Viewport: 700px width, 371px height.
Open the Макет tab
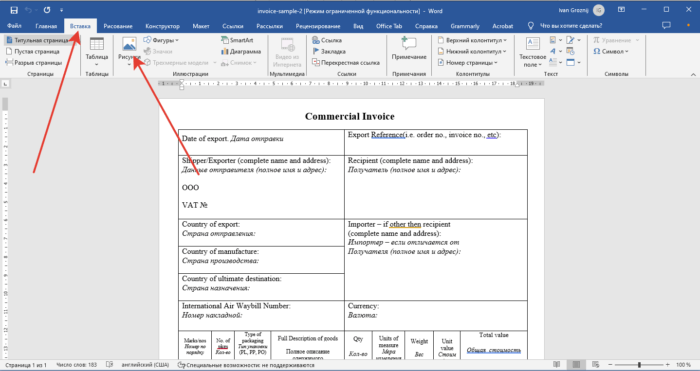[x=201, y=26]
